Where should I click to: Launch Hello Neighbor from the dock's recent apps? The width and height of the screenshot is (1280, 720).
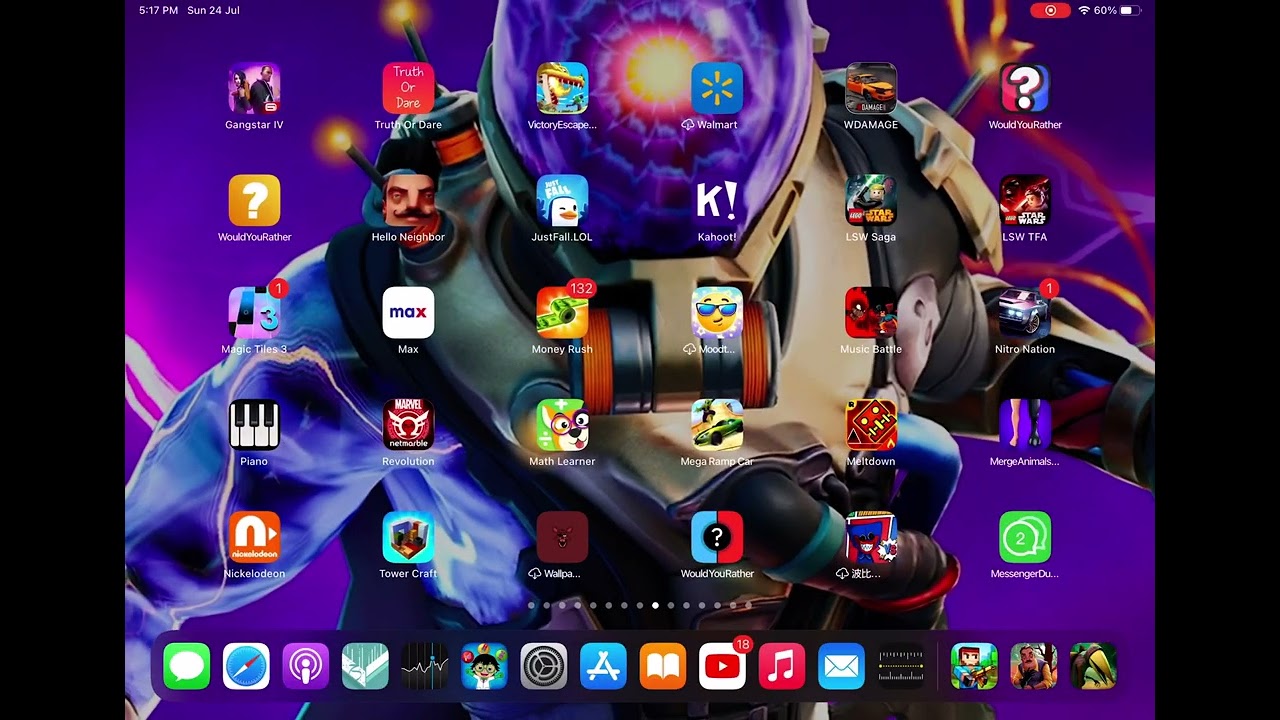pos(1034,666)
